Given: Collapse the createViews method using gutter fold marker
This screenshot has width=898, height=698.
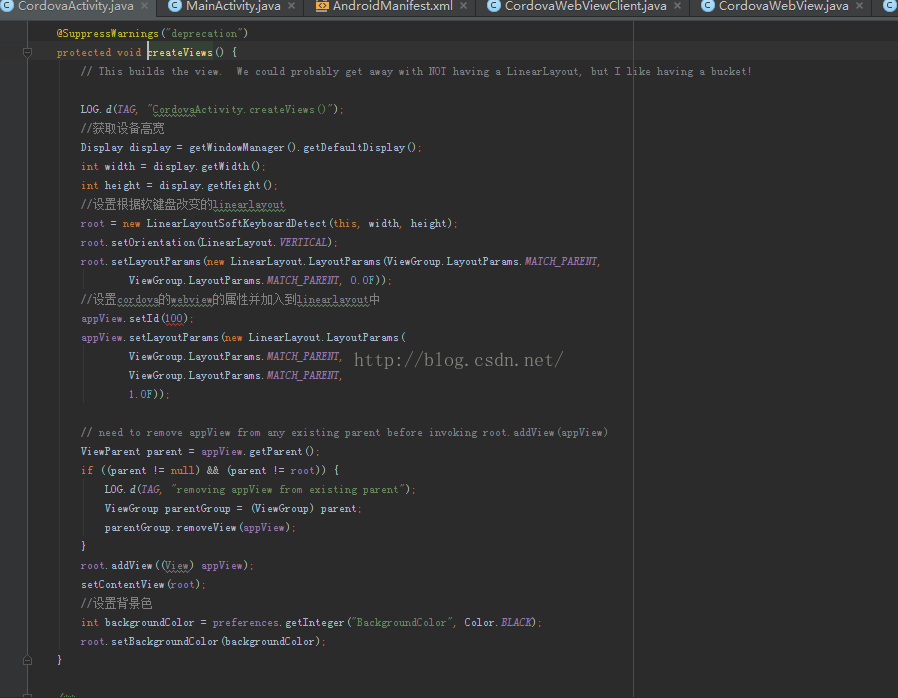Looking at the screenshot, I should [x=28, y=52].
